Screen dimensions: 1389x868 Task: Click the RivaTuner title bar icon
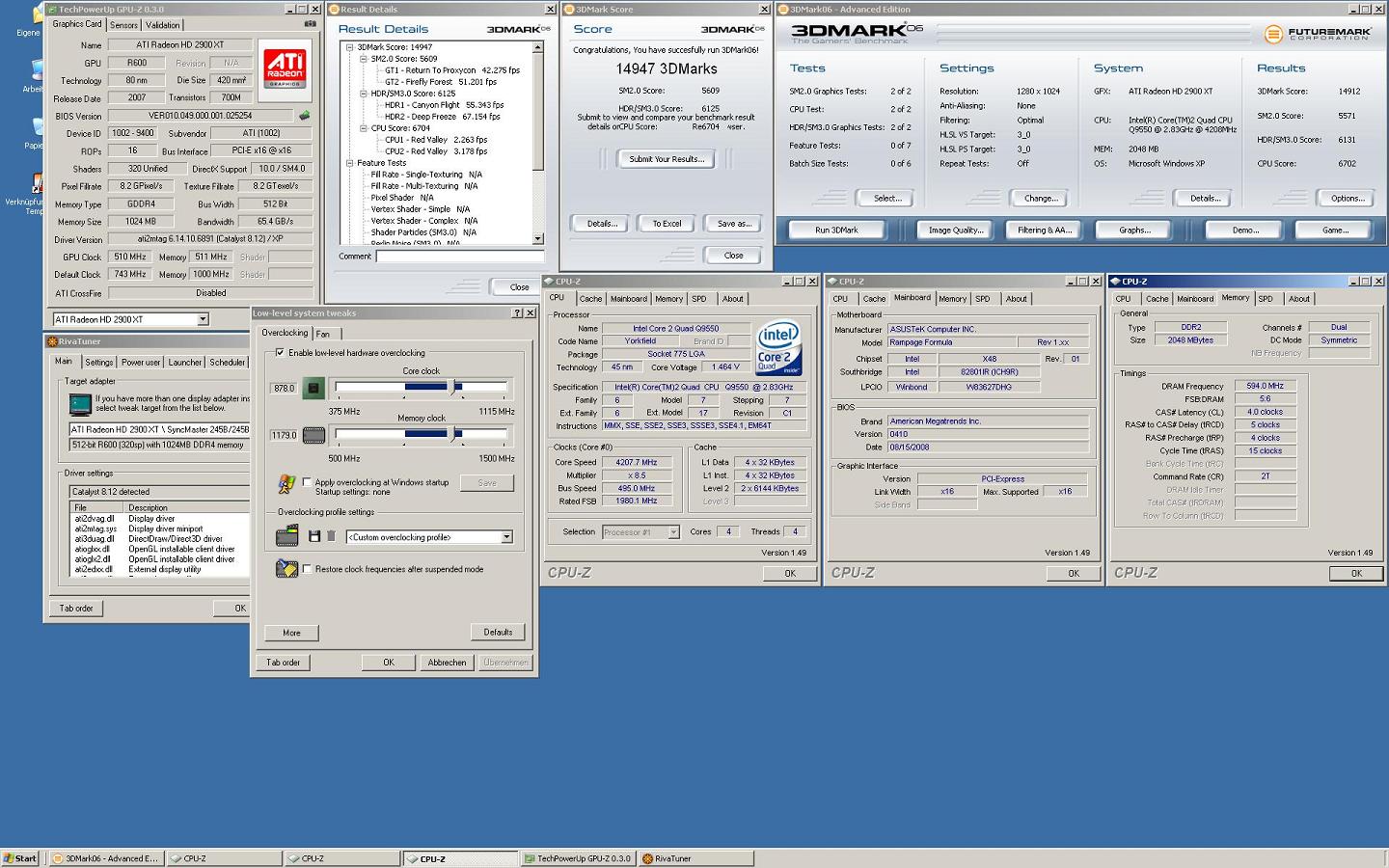coord(52,341)
